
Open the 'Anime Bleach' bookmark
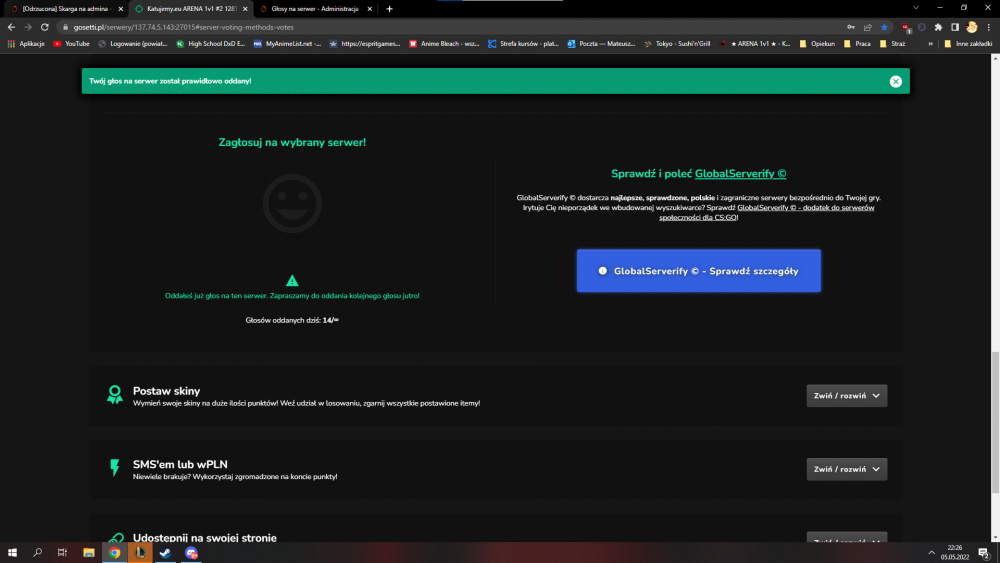click(444, 44)
